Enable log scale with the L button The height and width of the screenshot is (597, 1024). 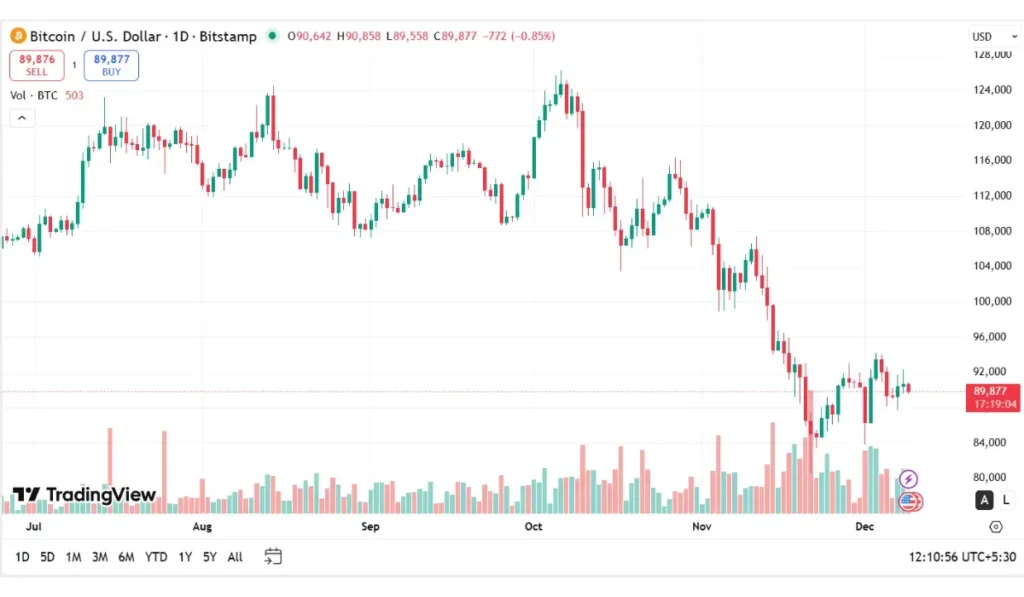(1007, 500)
